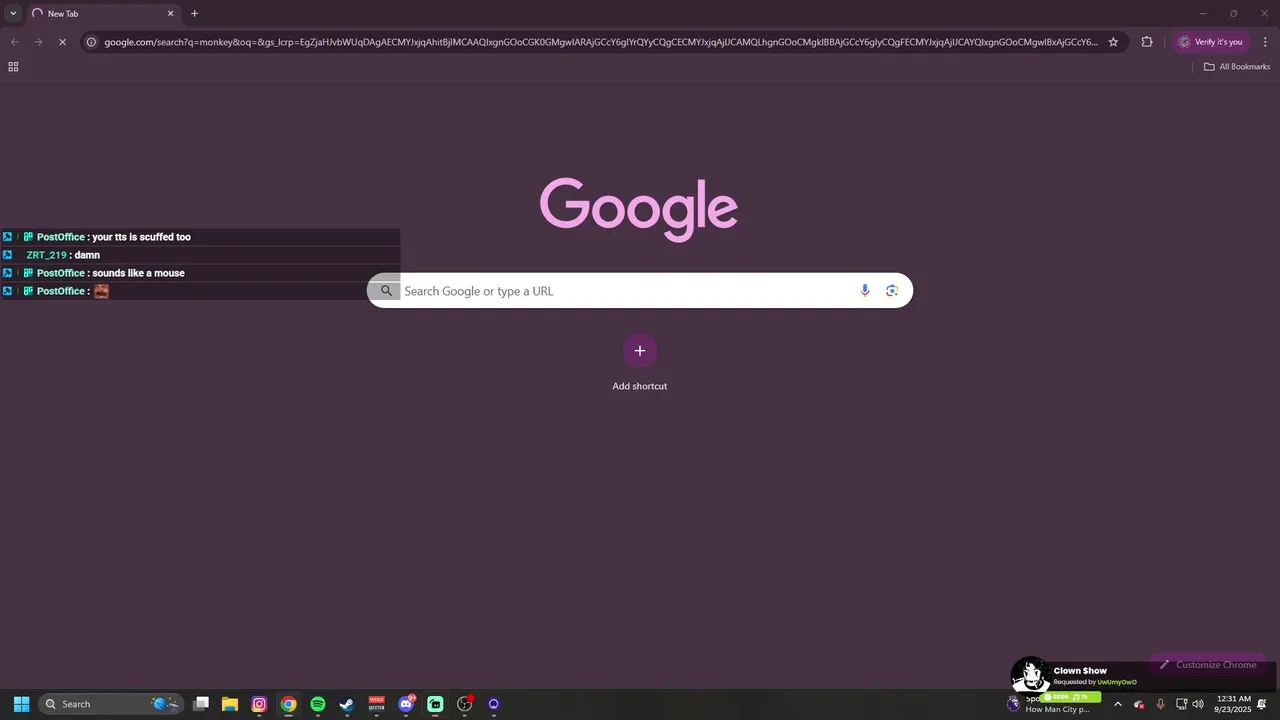Switch to Chrome taskbar icon
The width and height of the screenshot is (1280, 720).
click(x=288, y=704)
